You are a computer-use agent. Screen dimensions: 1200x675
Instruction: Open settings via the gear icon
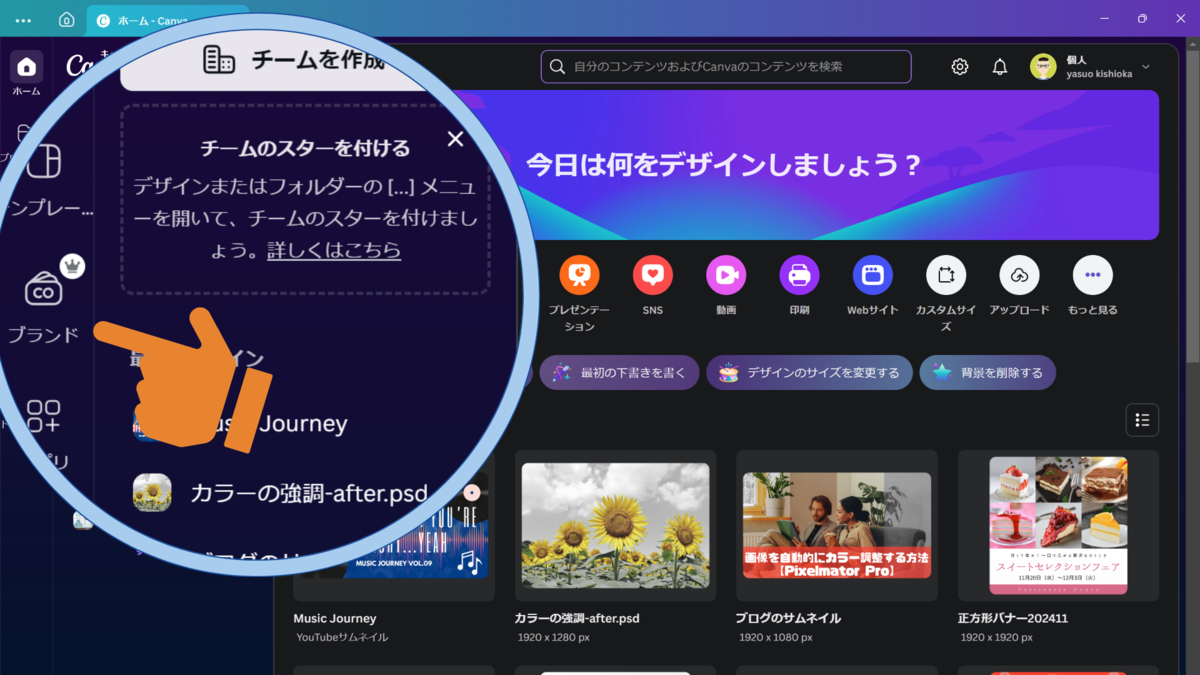click(960, 67)
